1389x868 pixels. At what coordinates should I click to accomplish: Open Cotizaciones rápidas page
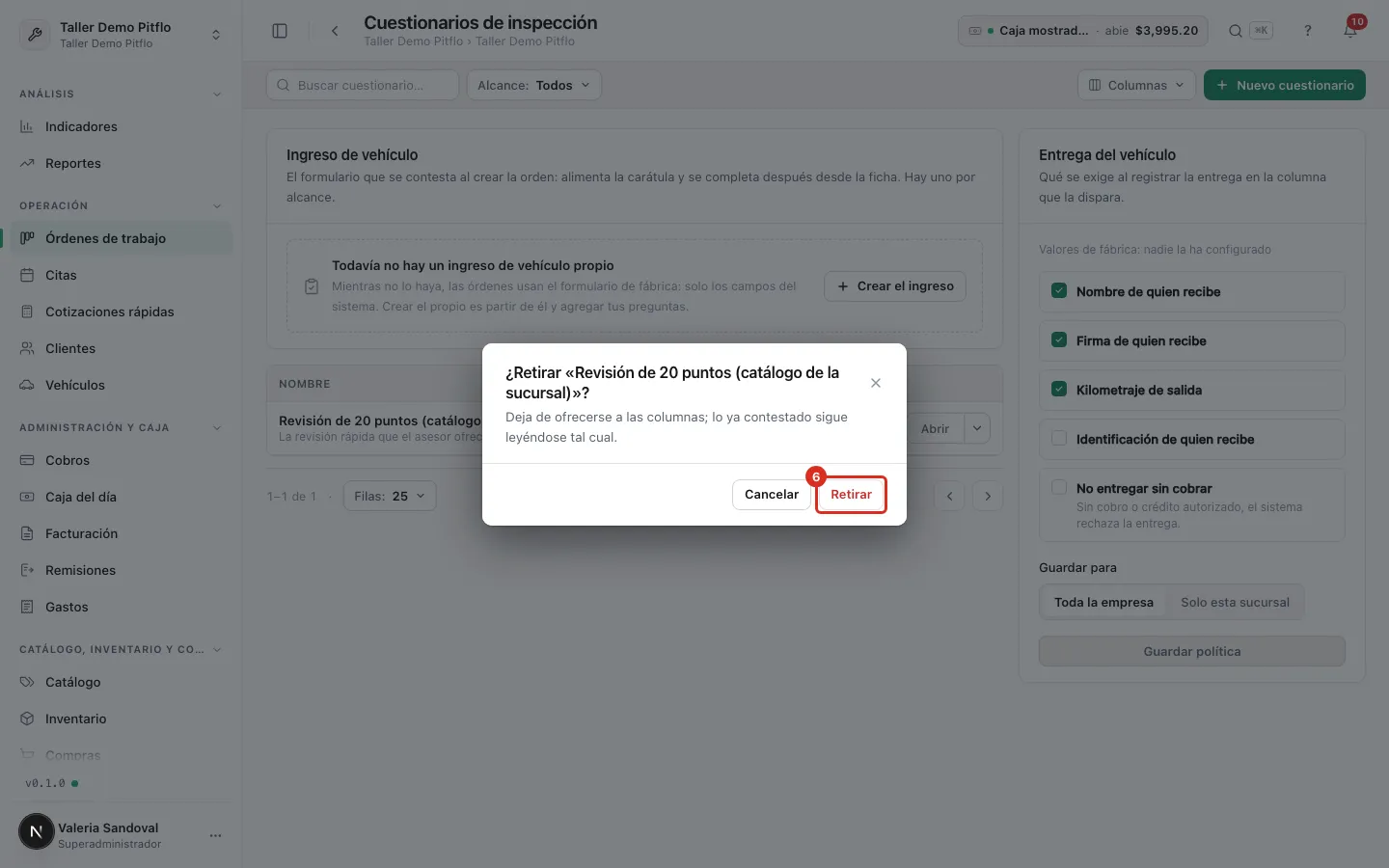point(121,312)
